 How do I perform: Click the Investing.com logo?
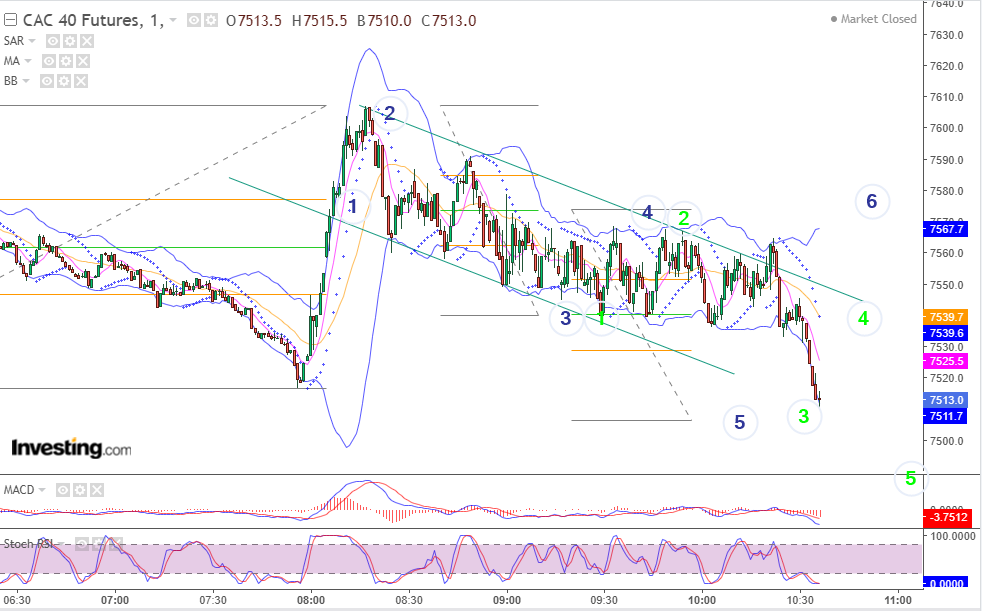coord(71,448)
